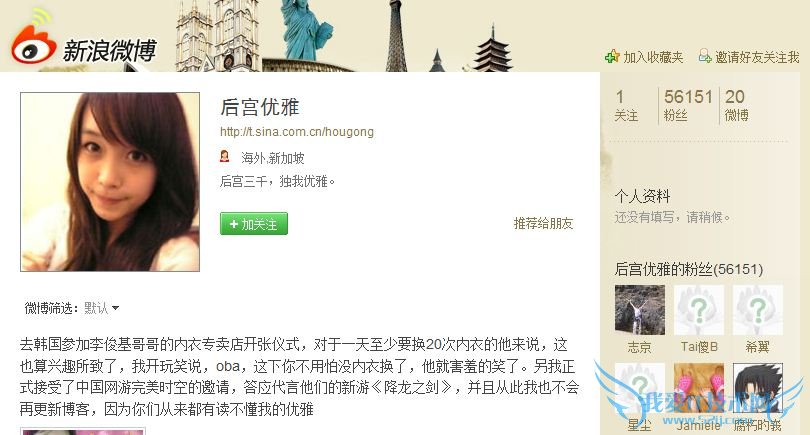Click 加入收藏夹 text link

coord(653,57)
